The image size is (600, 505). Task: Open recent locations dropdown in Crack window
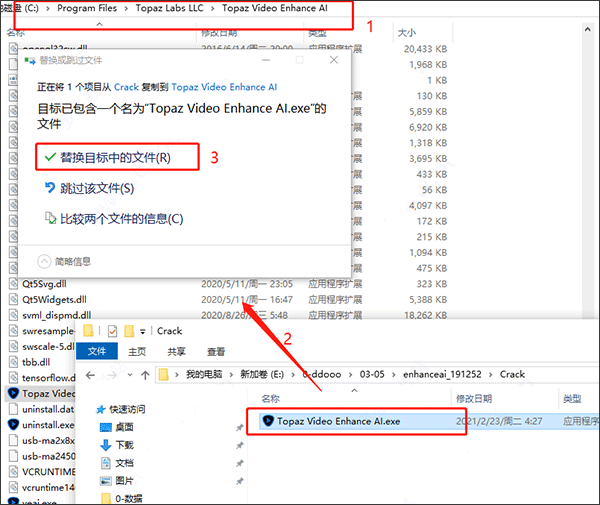click(130, 375)
